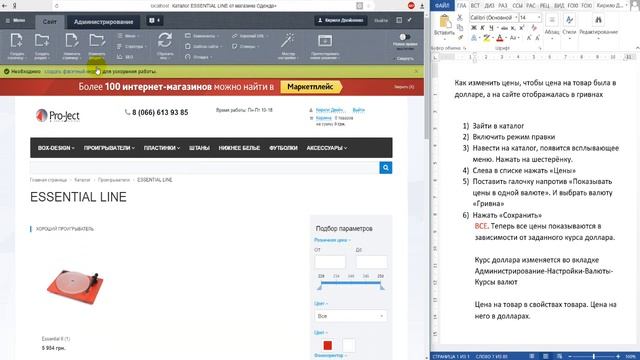The height and width of the screenshot is (360, 640).
Task: Click the Paragraph icon in Word ribbon
Action: [552, 20]
